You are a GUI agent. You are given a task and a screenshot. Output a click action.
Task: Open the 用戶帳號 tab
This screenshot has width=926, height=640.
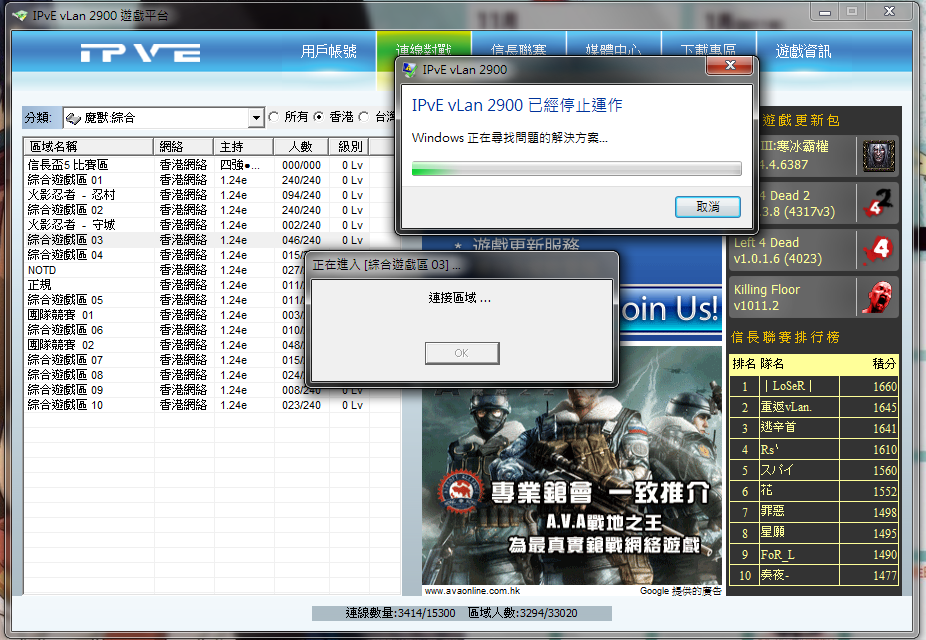coord(329,51)
